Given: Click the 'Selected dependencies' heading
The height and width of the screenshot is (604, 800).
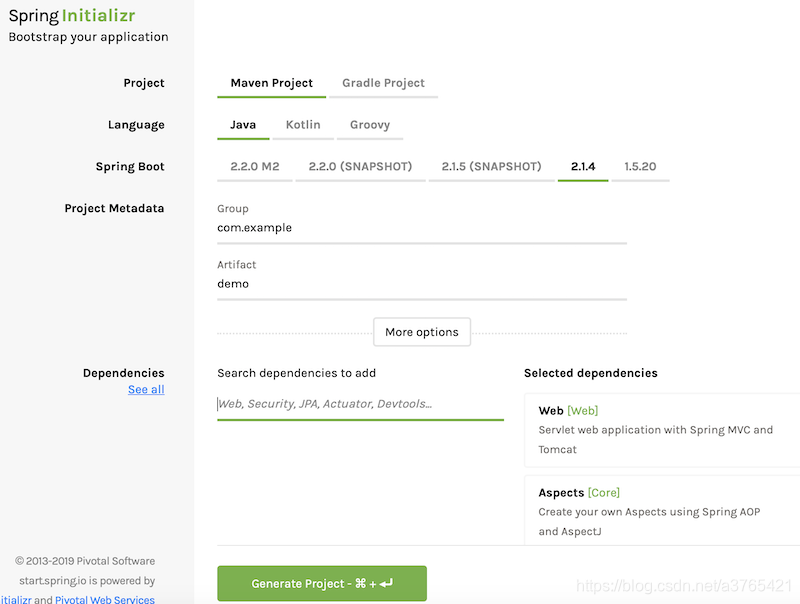Looking at the screenshot, I should pos(591,373).
